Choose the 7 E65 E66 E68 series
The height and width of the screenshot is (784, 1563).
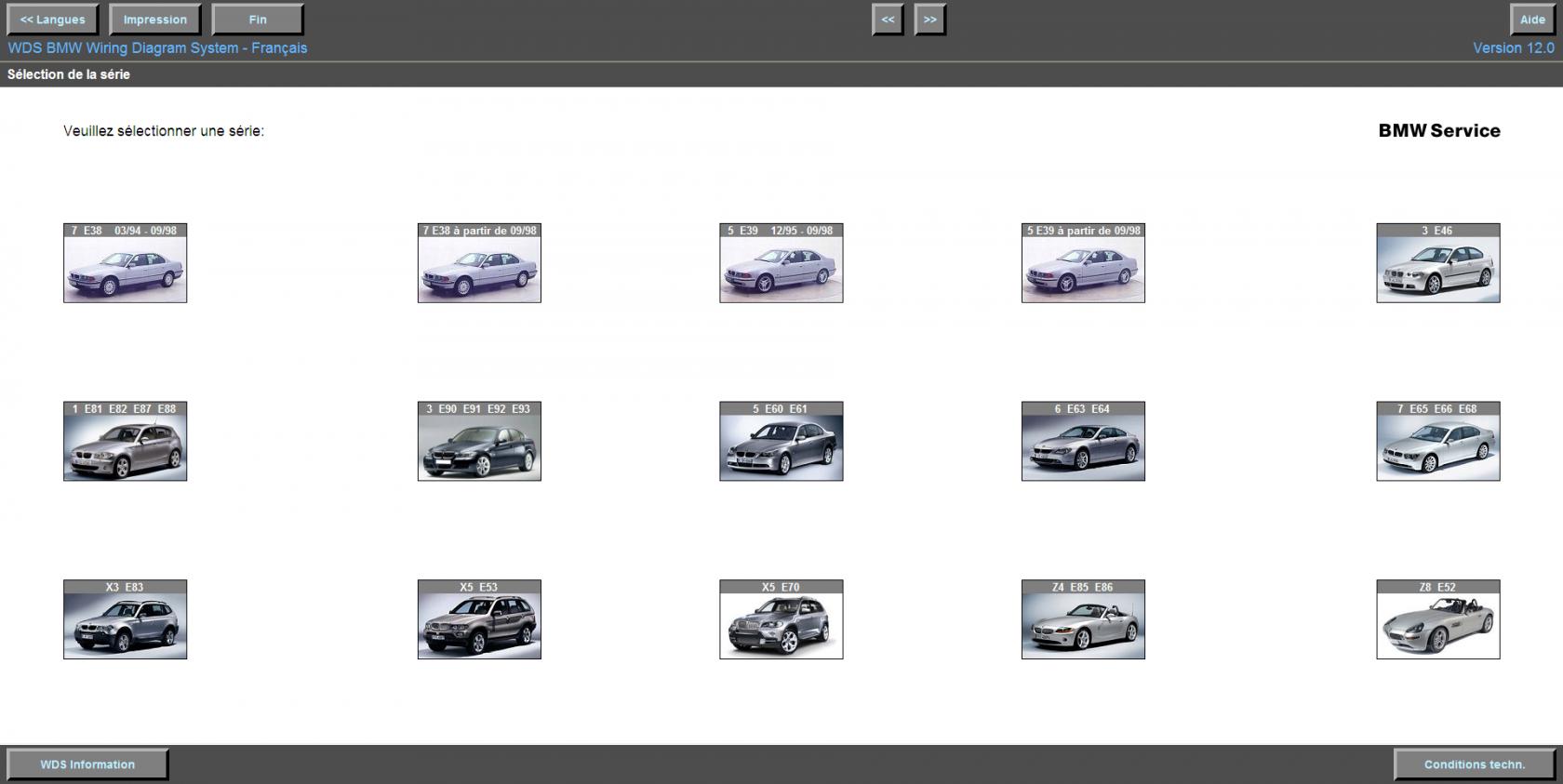click(1438, 442)
